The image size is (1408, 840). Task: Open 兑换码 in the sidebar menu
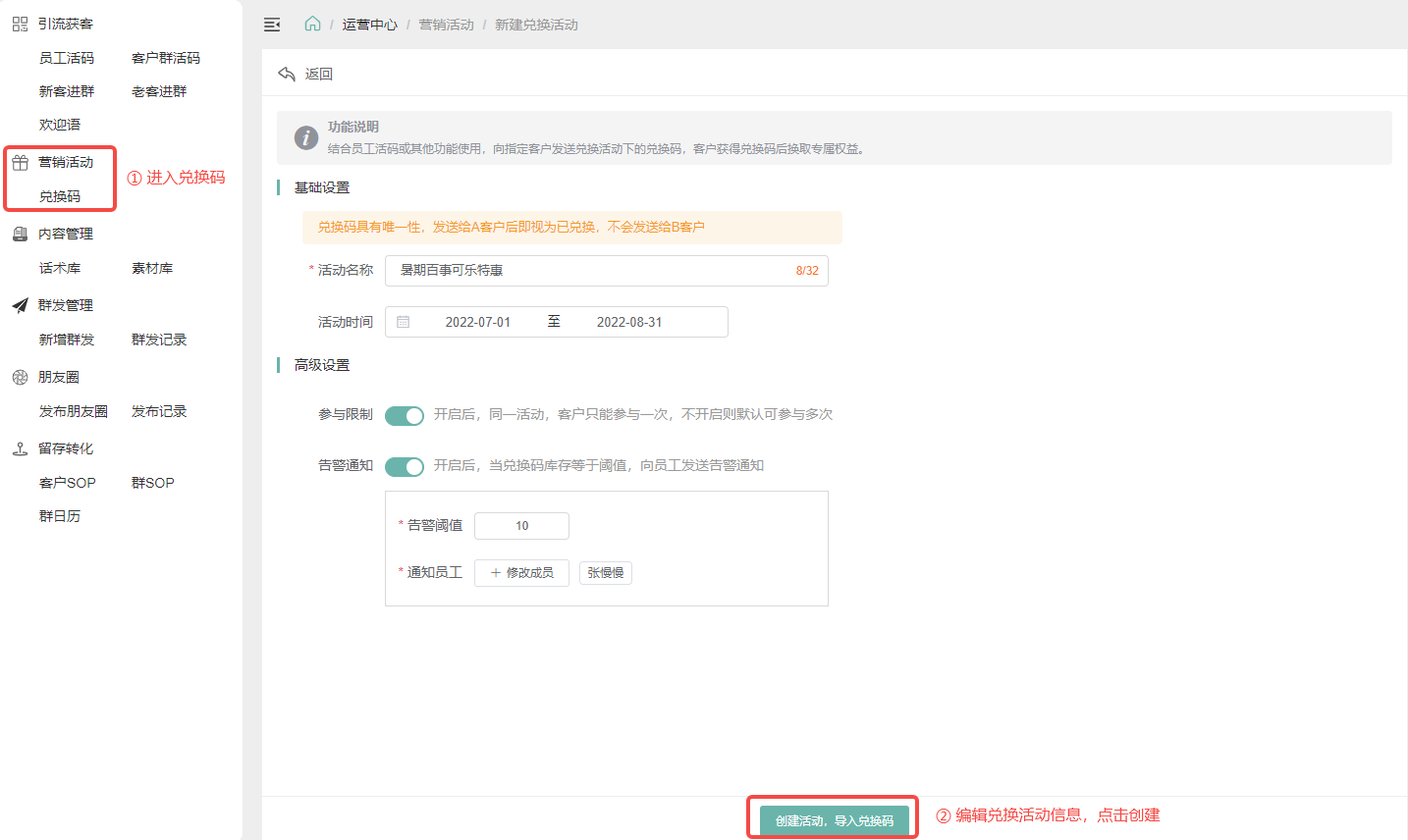coord(60,196)
